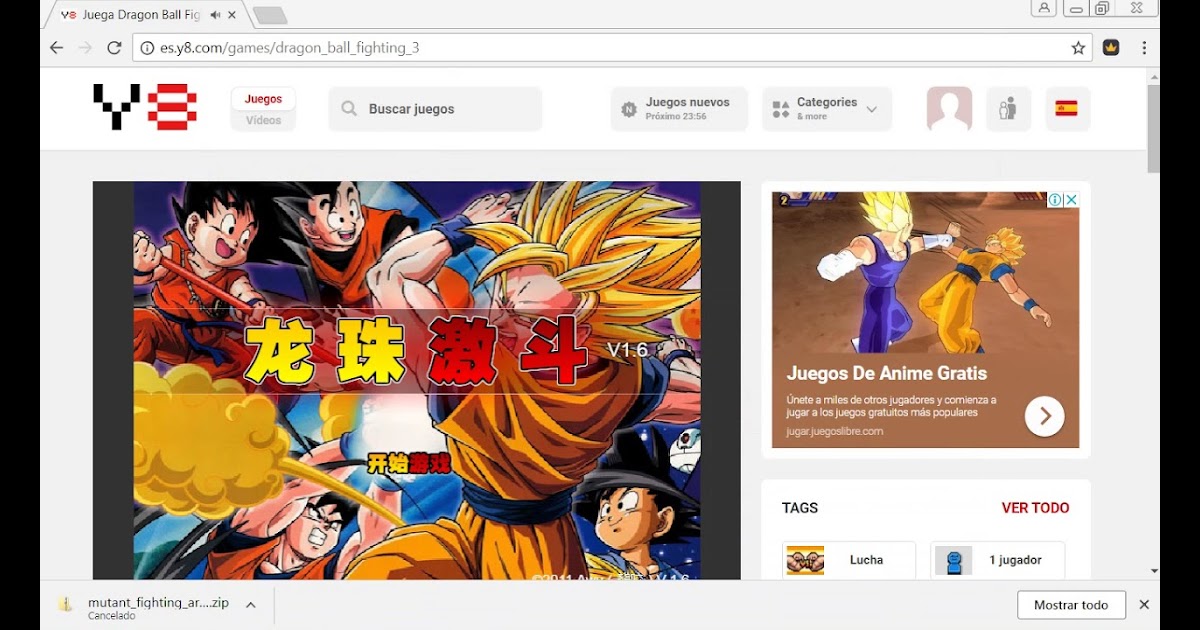Expand the Categories dropdown

827,109
